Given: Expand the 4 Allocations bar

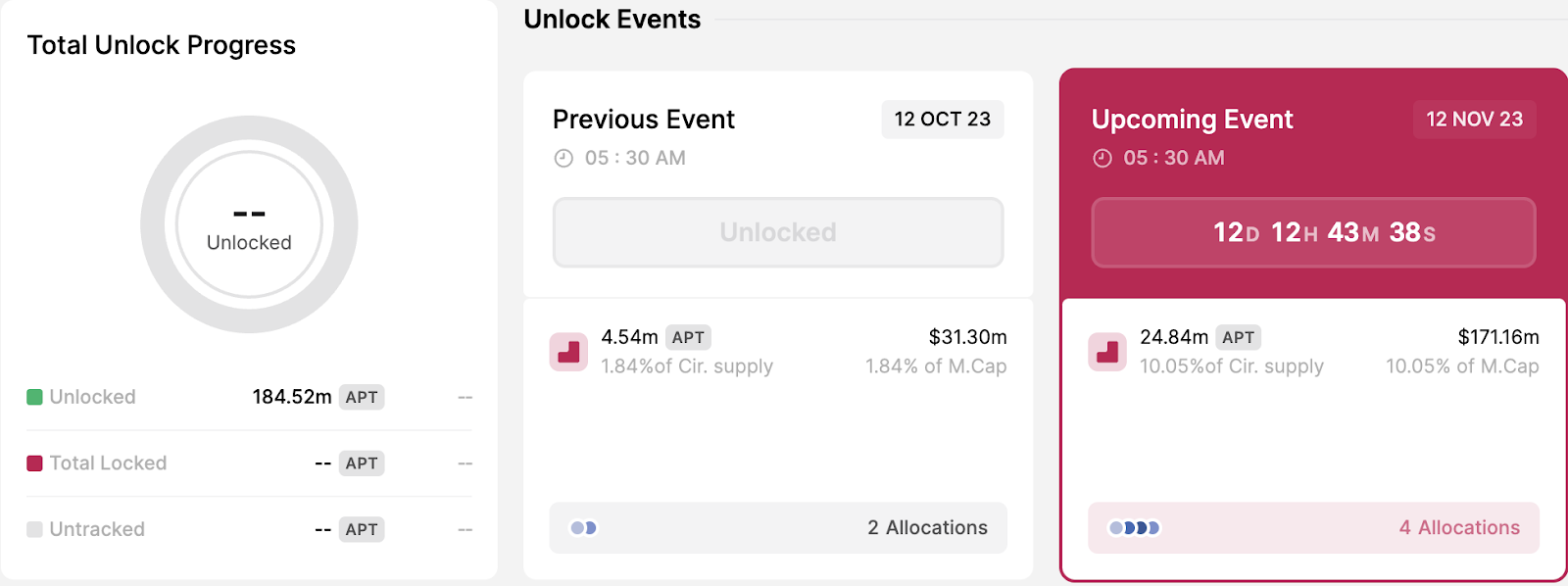Looking at the screenshot, I should coord(1313,528).
